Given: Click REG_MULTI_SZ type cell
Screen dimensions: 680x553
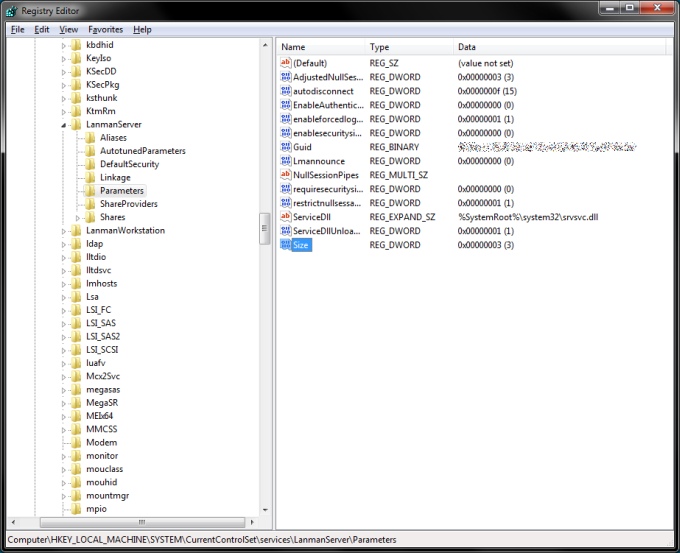Looking at the screenshot, I should click(399, 175).
